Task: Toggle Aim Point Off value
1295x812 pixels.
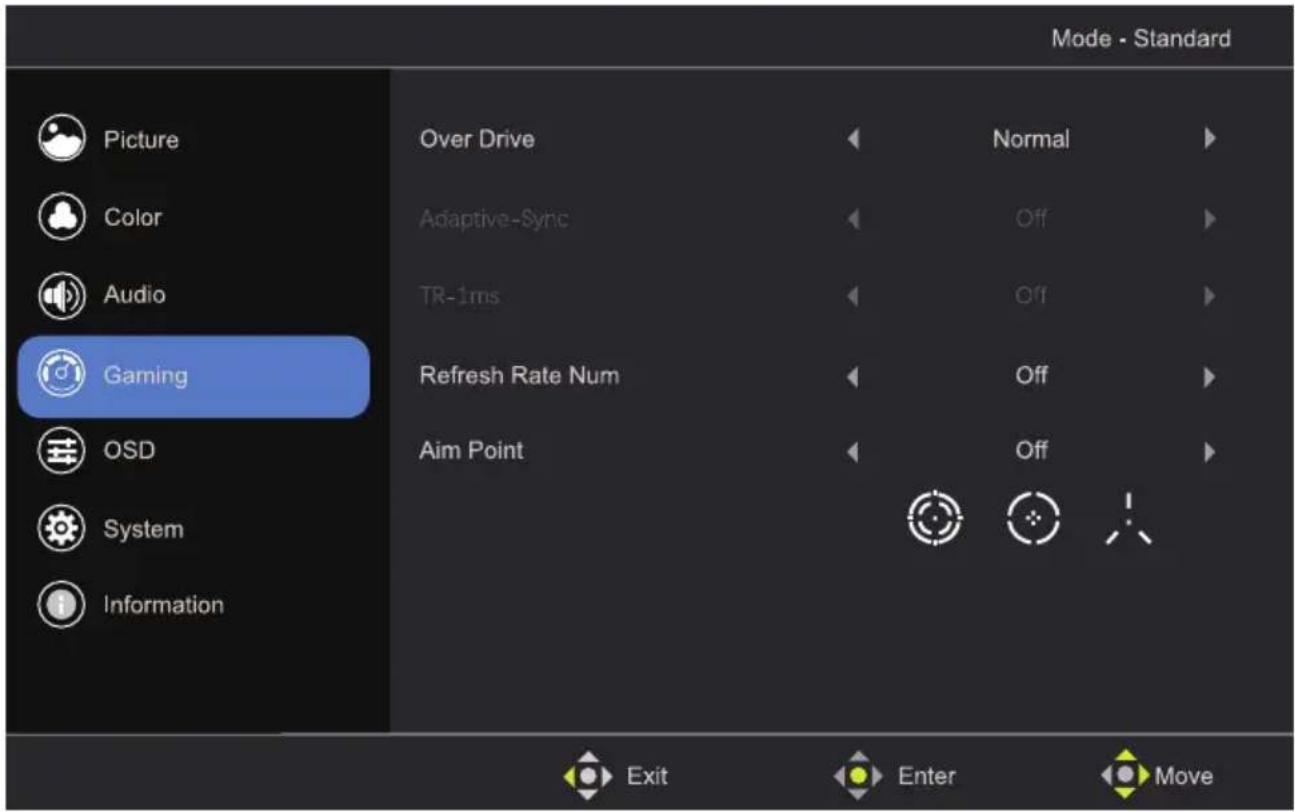Action: click(x=1031, y=450)
